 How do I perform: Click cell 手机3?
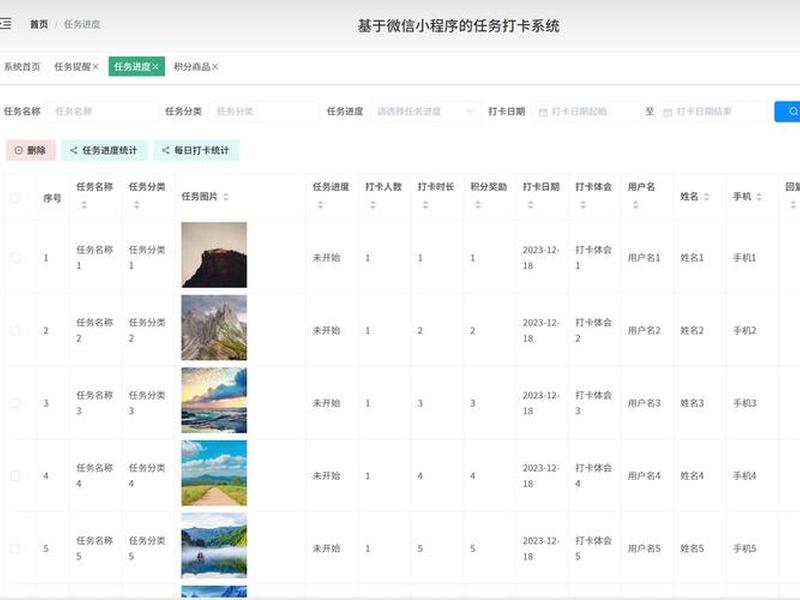tap(744, 403)
